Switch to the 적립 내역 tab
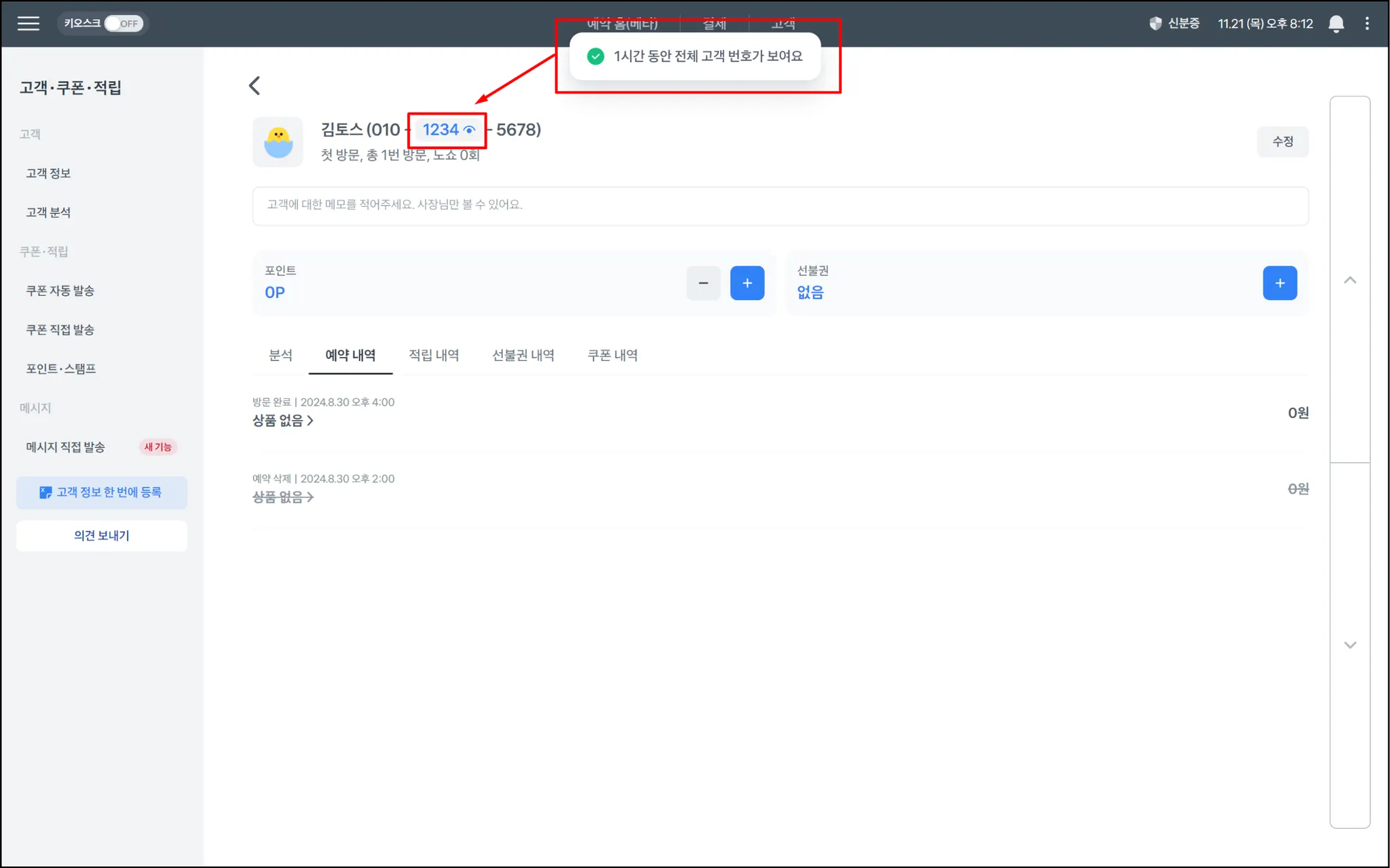This screenshot has width=1390, height=868. pos(434,355)
